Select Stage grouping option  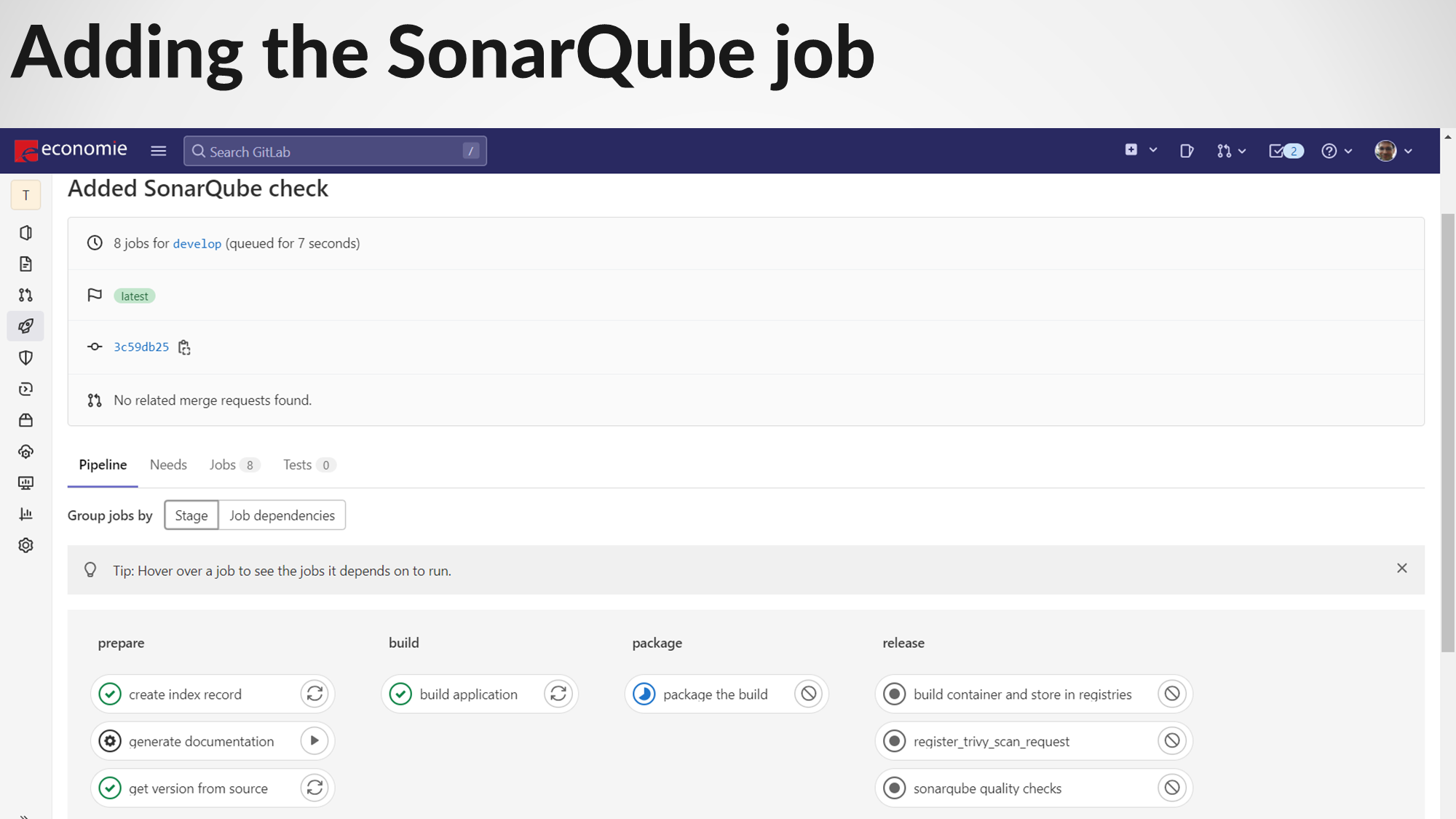(191, 515)
